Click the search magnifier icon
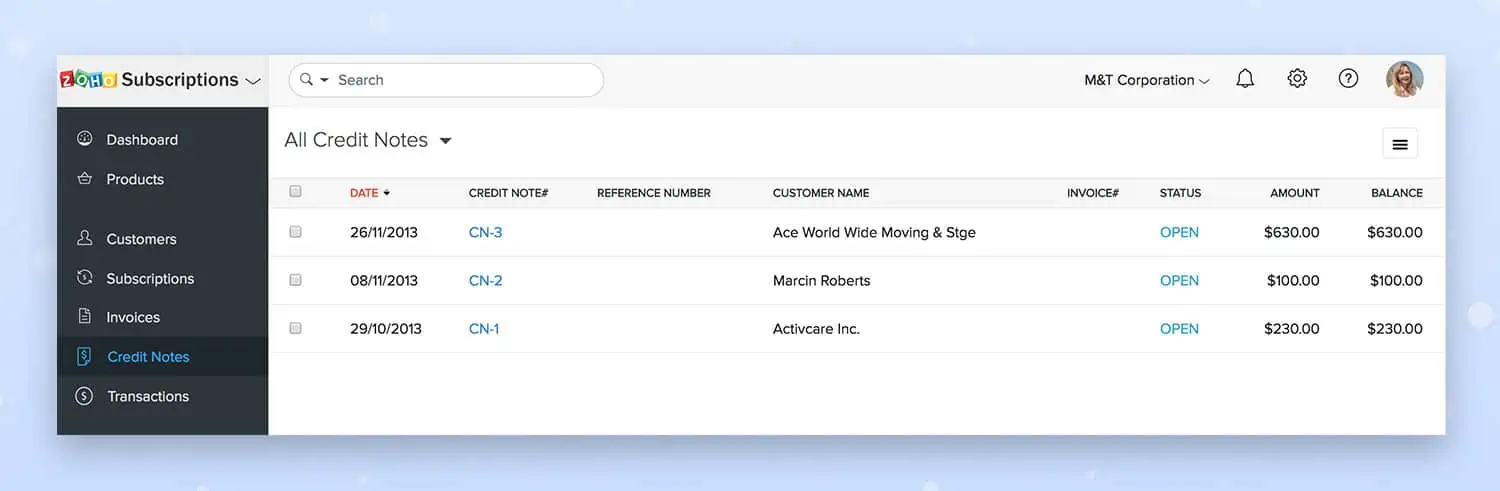Screen dimensions: 1500x491 [x=307, y=80]
